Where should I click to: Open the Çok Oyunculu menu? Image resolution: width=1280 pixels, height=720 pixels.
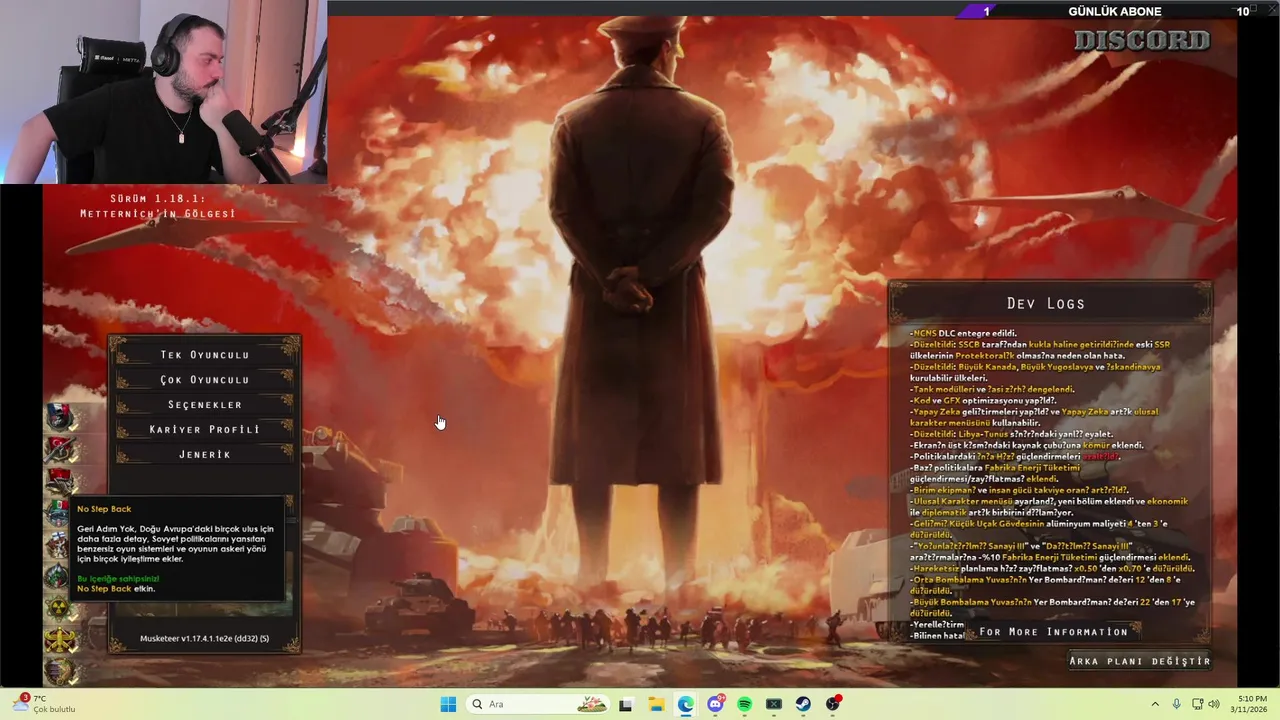(x=205, y=380)
